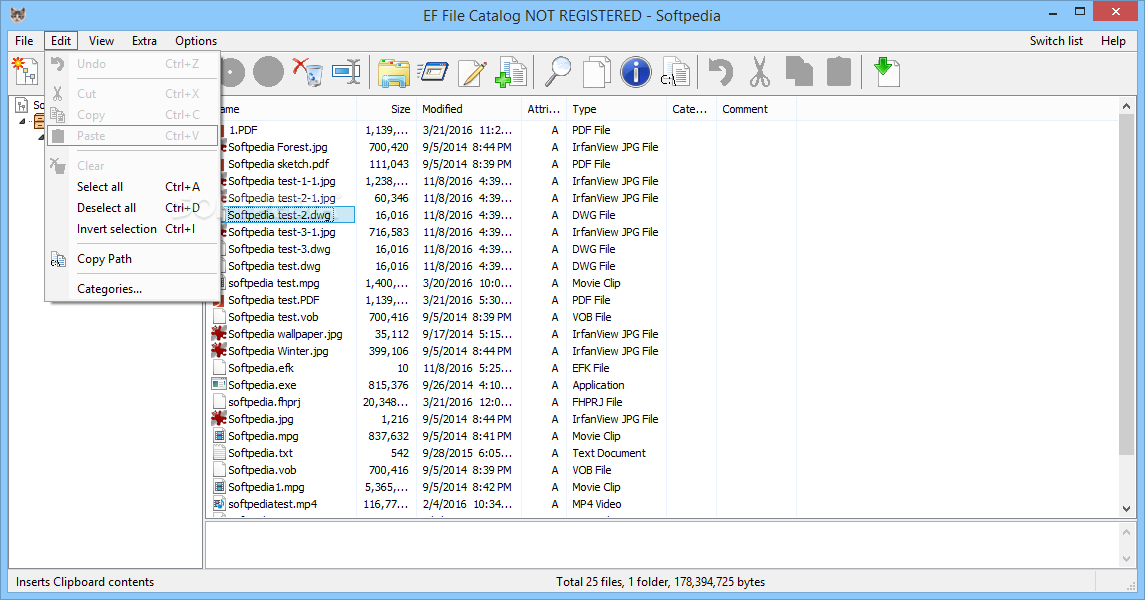
Task: Select file Softpedia sketch.pdf
Action: tap(278, 164)
